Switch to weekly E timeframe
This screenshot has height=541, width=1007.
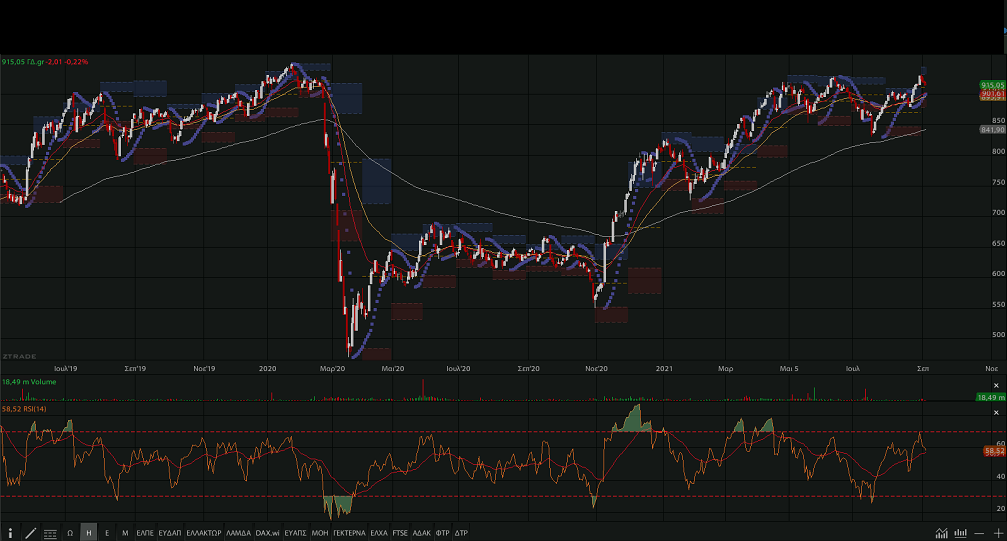coord(107,533)
